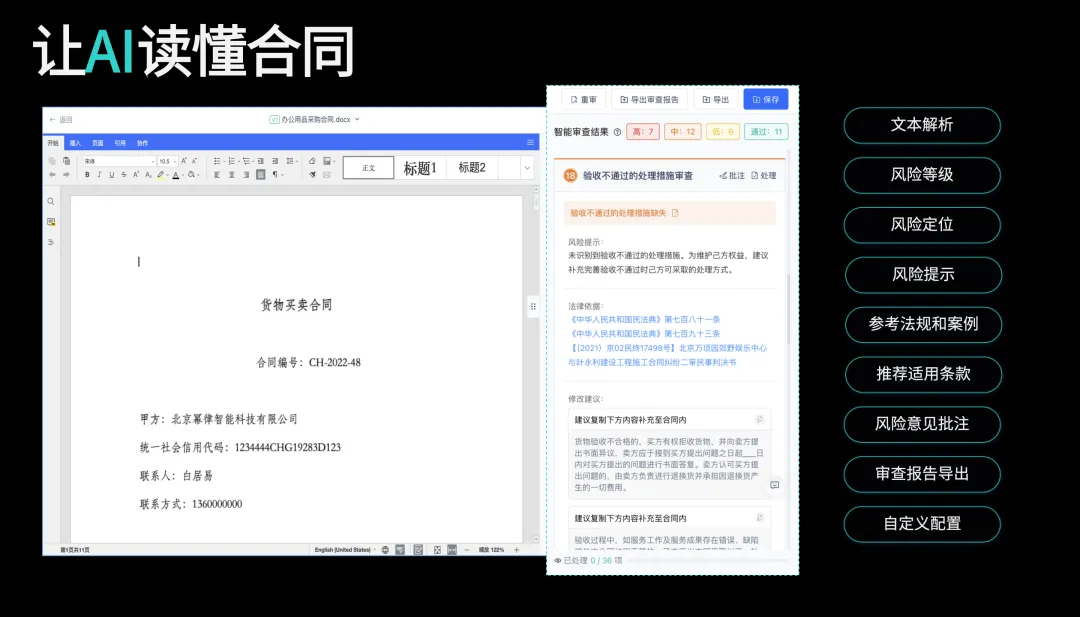Click the zoom in plus icon
Screen dimensions: 1080x617
(x=518, y=549)
